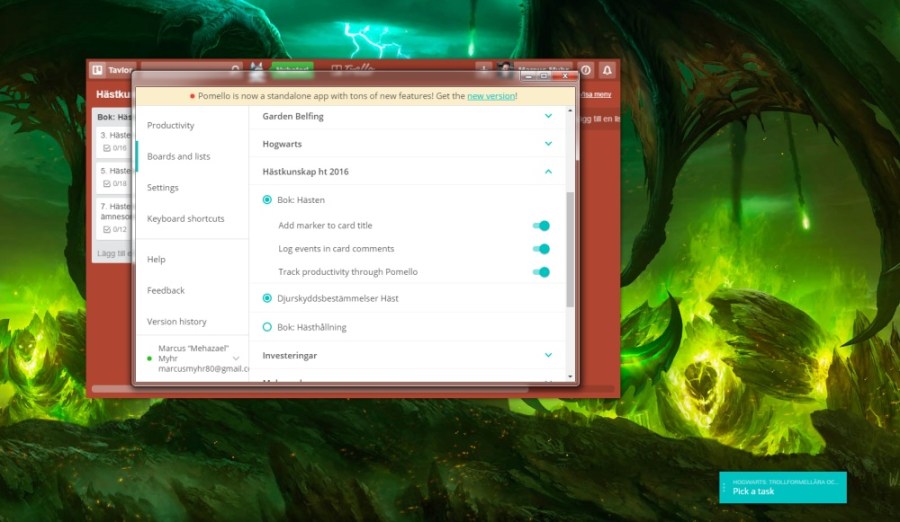This screenshot has height=522, width=900.
Task: Toggle Add marker to card title
Action: tap(541, 226)
